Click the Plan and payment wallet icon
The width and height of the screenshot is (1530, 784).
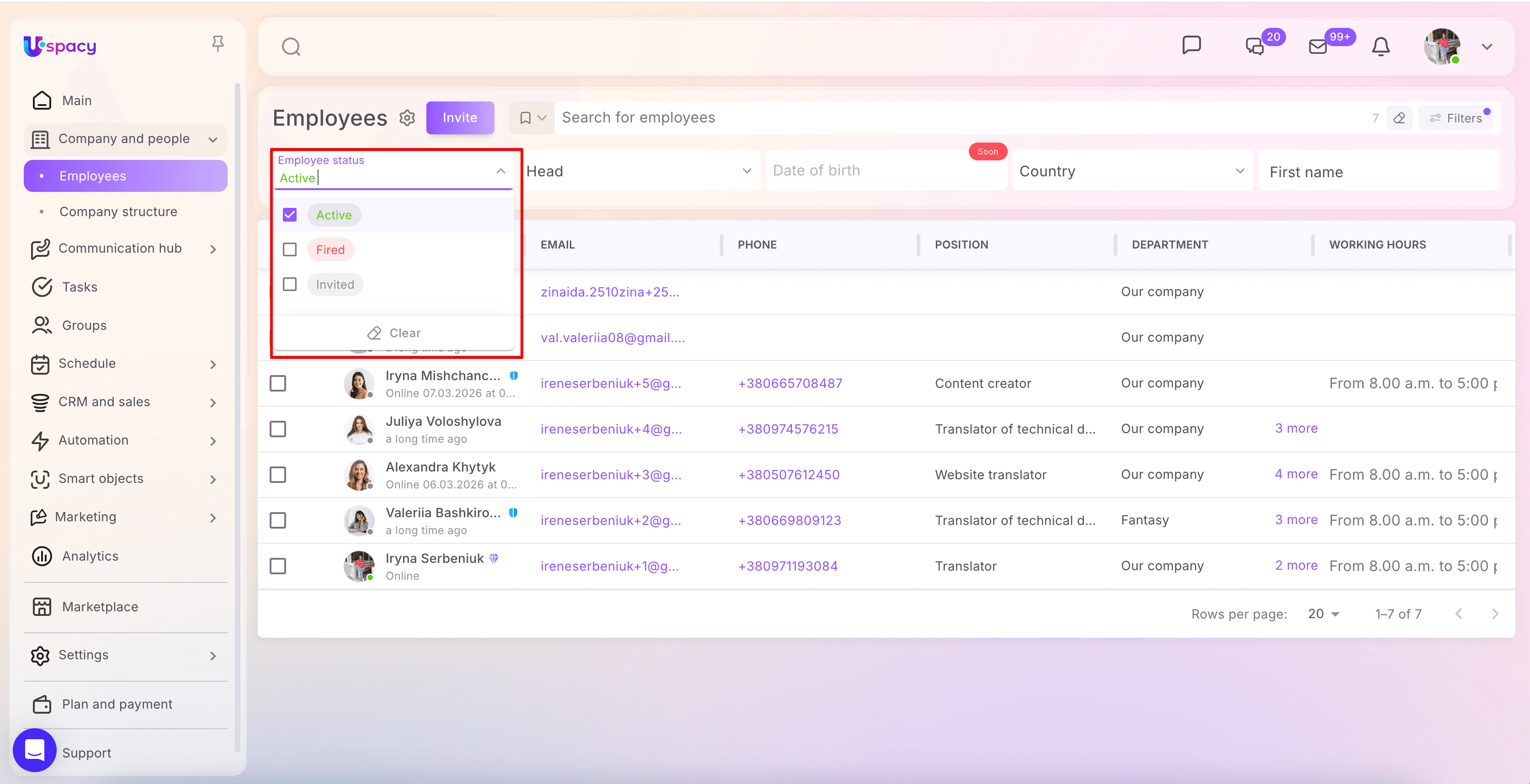(x=42, y=704)
